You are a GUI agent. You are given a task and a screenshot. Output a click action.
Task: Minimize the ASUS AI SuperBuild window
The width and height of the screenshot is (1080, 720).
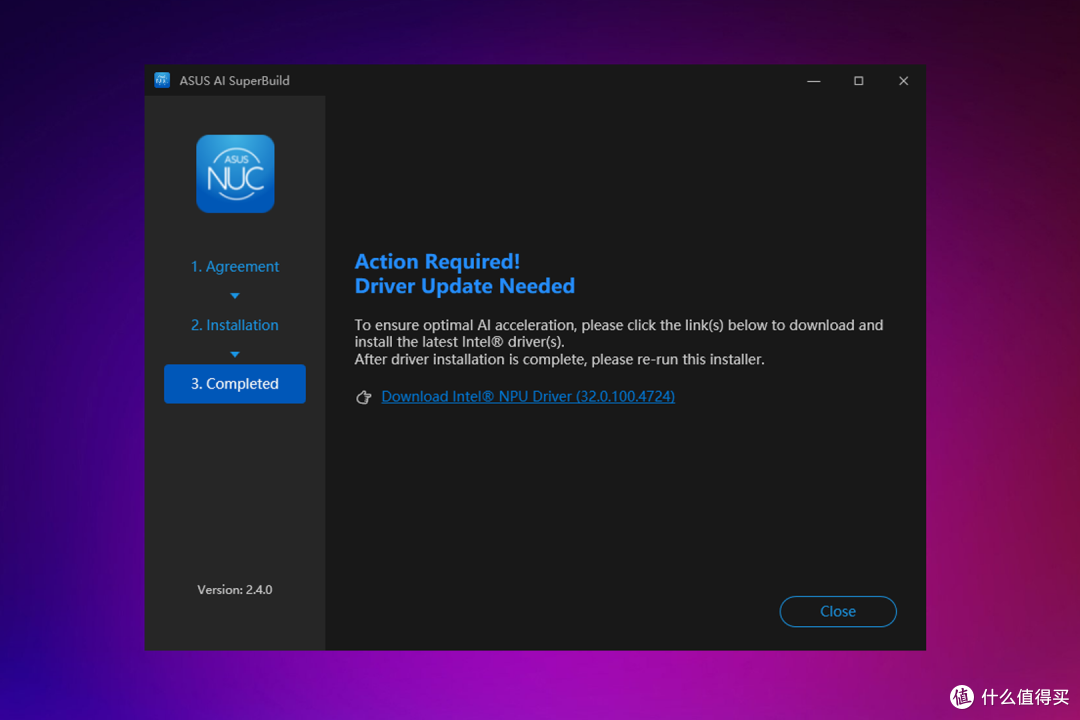(x=813, y=81)
